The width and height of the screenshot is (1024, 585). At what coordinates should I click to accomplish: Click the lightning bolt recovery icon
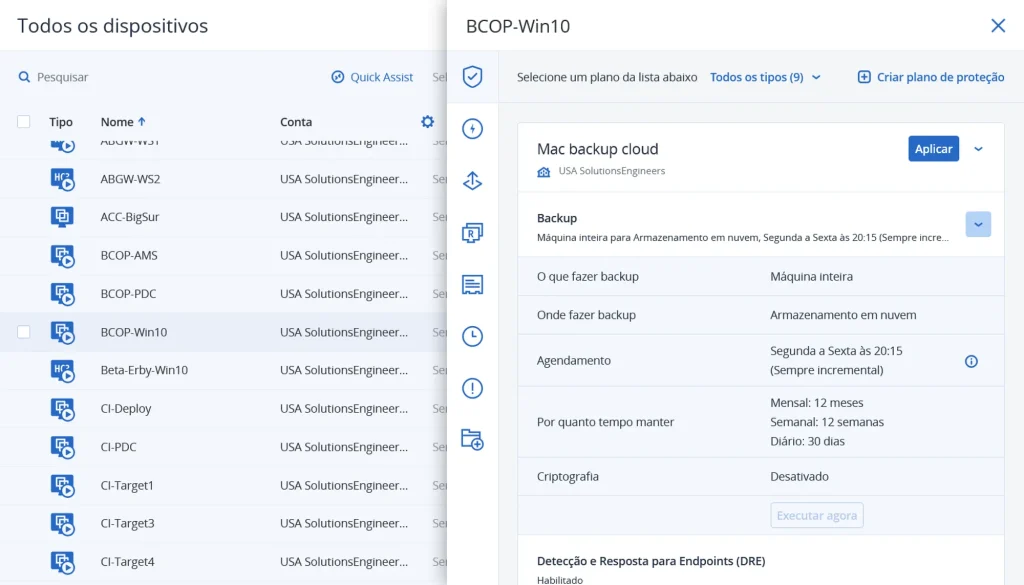[x=472, y=128]
